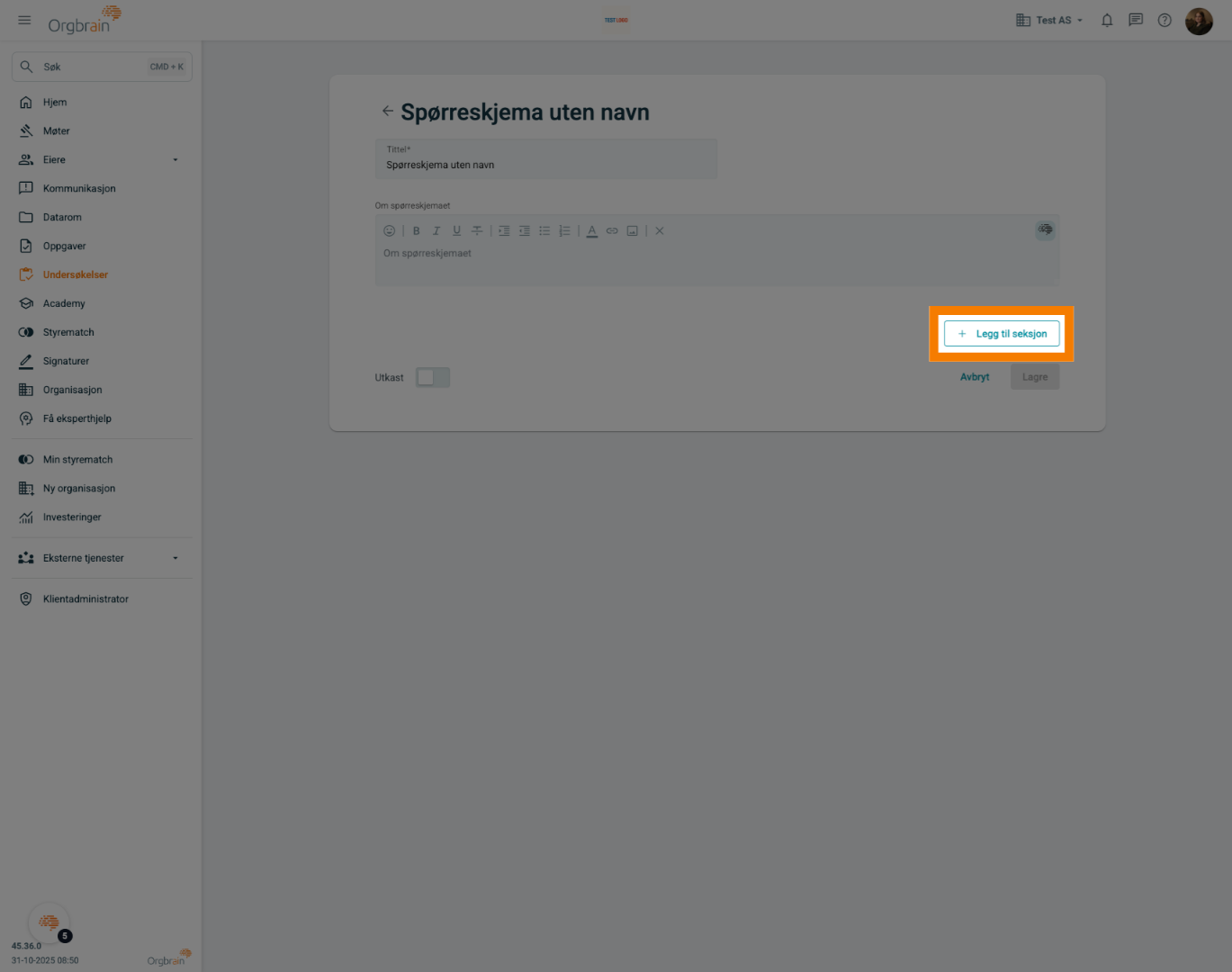The width and height of the screenshot is (1232, 972).
Task: Open the chat messages icon
Action: point(1136,20)
